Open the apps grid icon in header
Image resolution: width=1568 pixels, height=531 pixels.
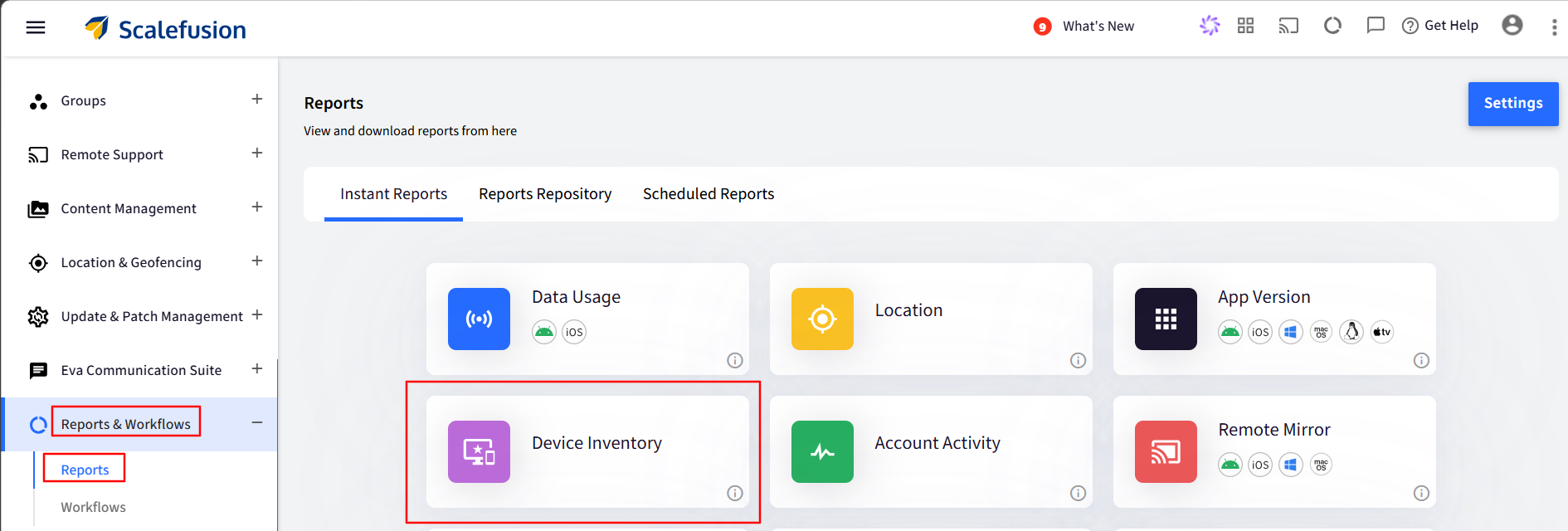1245,26
